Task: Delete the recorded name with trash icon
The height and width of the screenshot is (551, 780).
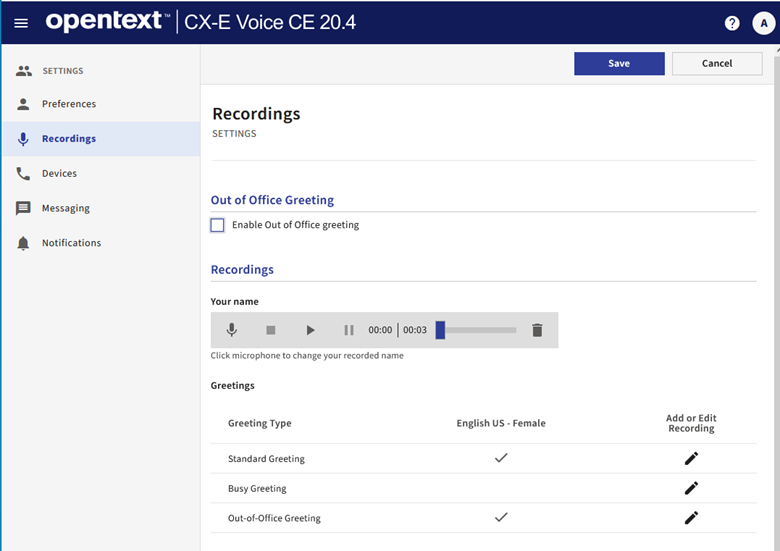Action: coord(537,330)
